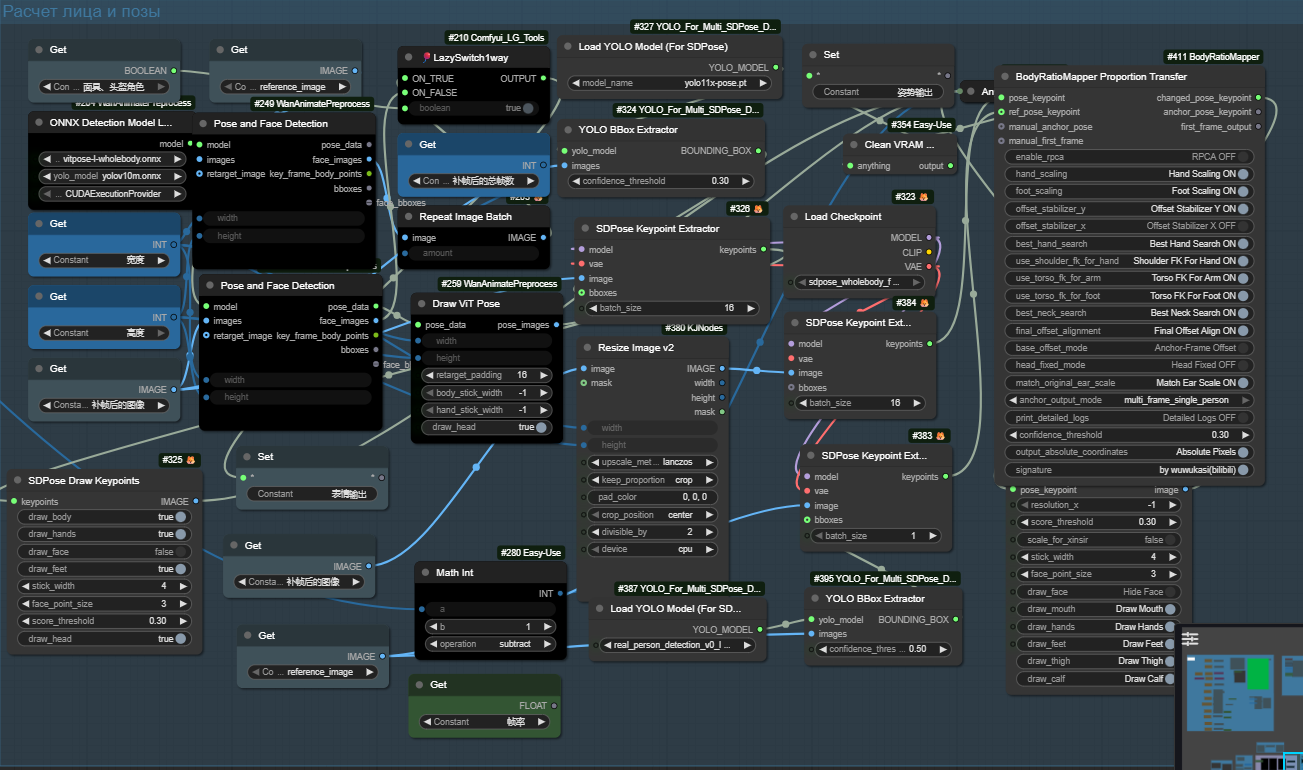Click the #380 KJNodes badge
The height and width of the screenshot is (770, 1303).
(694, 328)
